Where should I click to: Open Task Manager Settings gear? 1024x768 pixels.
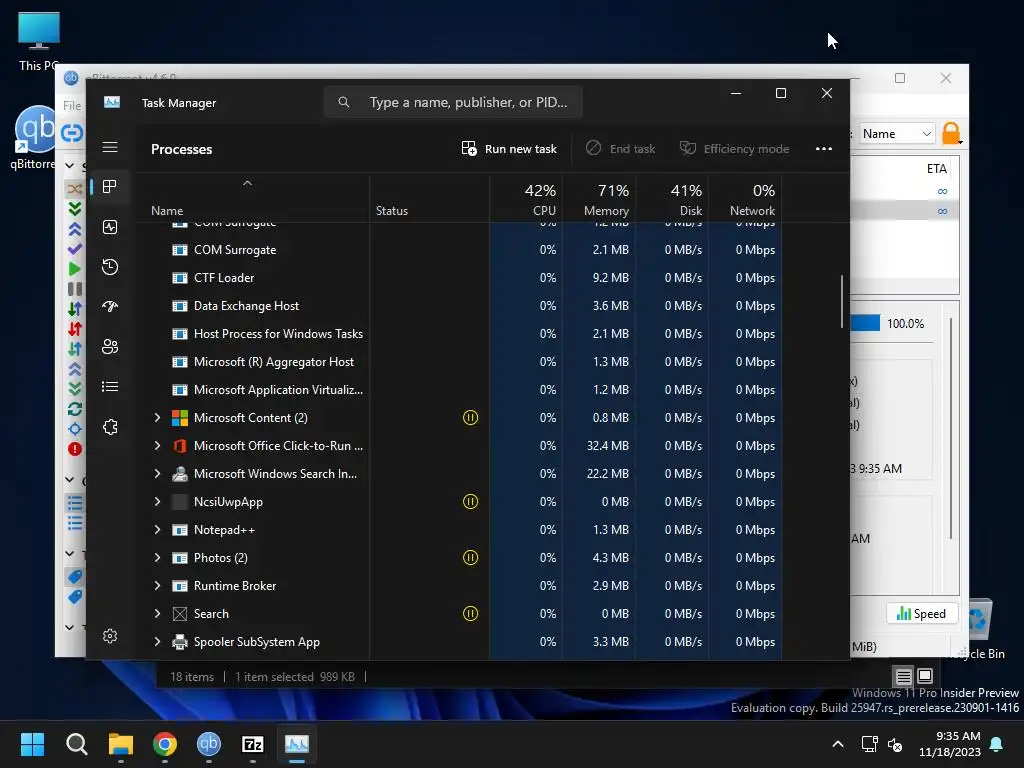110,636
